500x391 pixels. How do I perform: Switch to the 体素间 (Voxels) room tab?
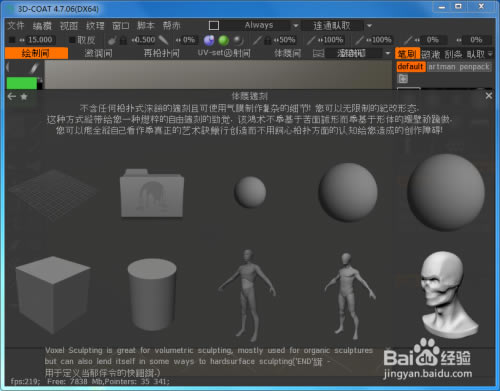click(287, 53)
